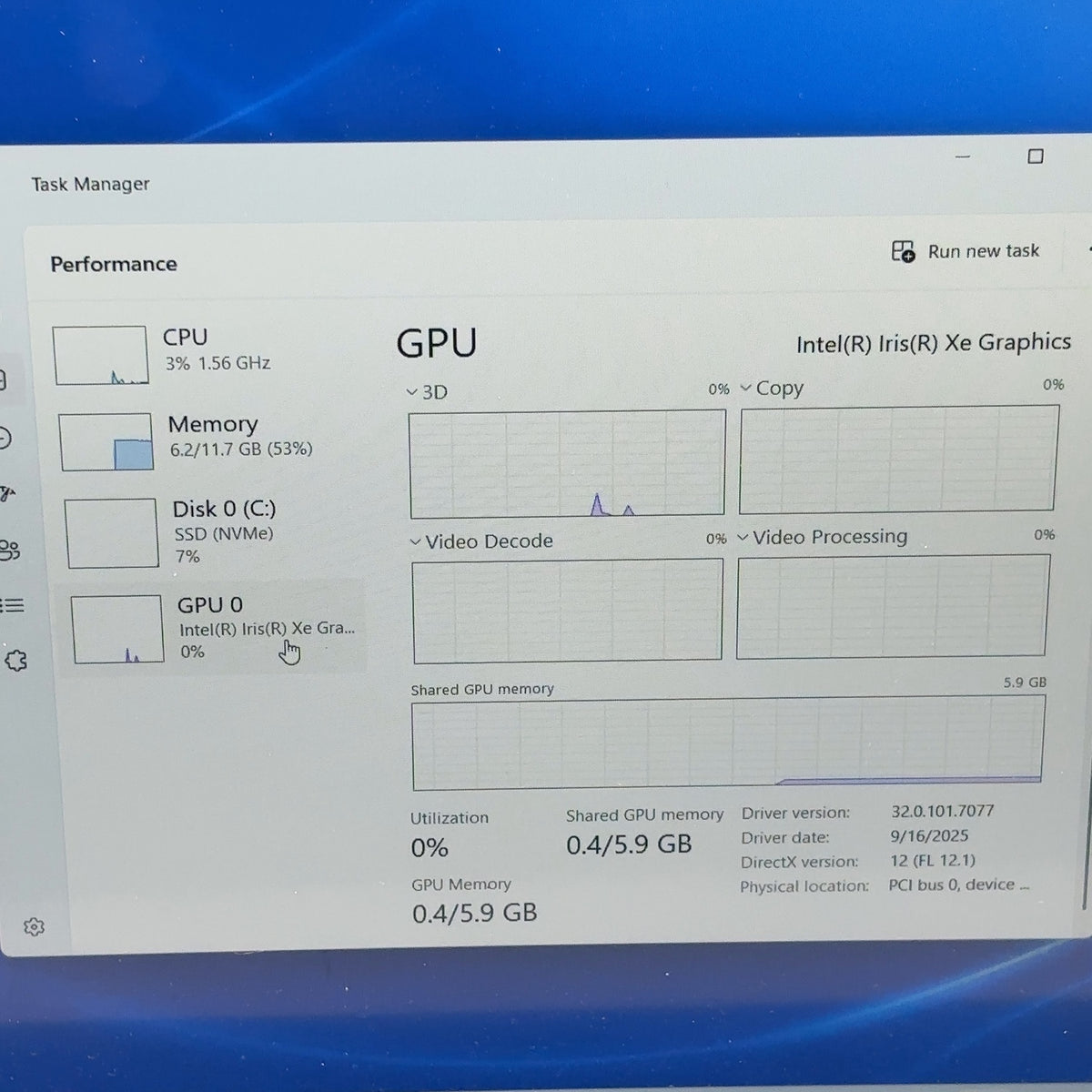Screen dimensions: 1092x1092
Task: Open Task Manager settings gear
Action: (x=34, y=926)
